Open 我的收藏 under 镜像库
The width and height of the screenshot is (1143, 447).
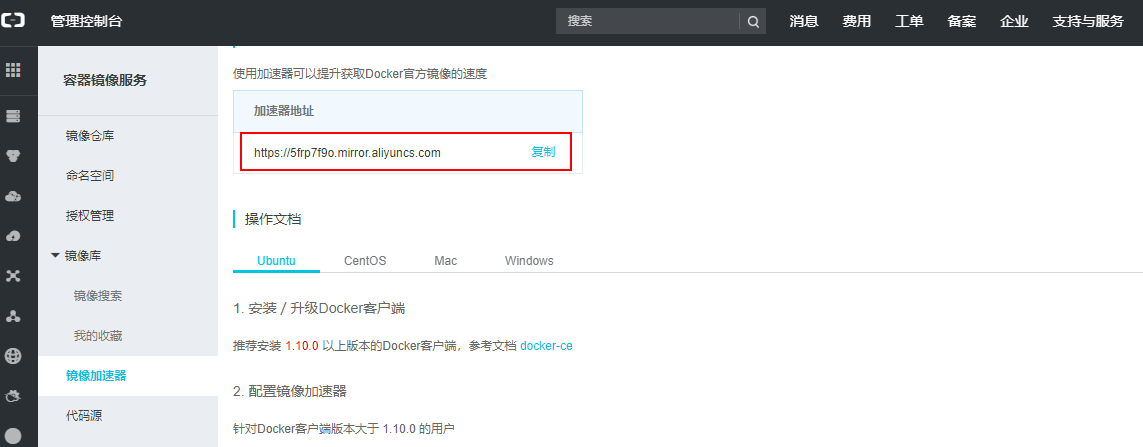pos(98,336)
